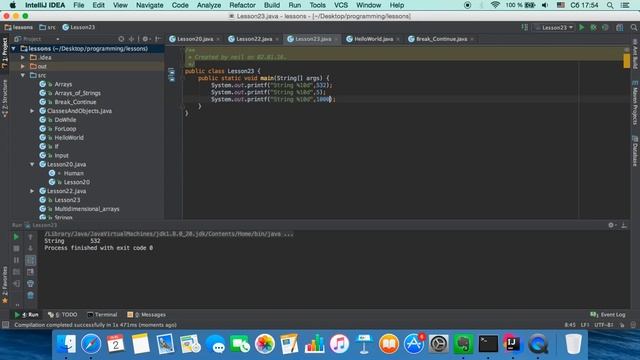The width and height of the screenshot is (640, 360).
Task: Click the editor error stripe warning marker
Action: point(627,62)
